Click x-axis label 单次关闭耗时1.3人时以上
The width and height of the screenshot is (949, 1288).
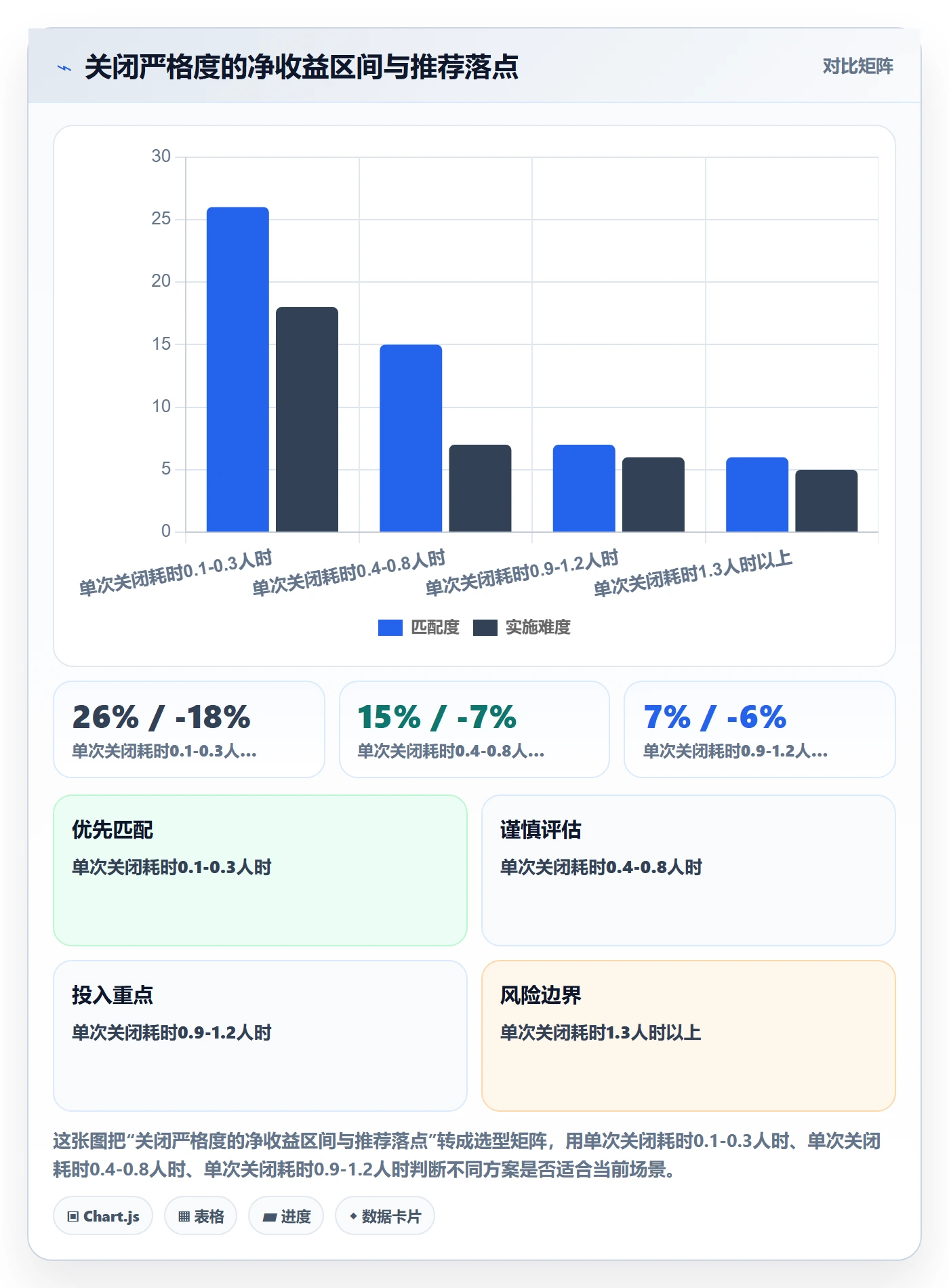click(693, 574)
